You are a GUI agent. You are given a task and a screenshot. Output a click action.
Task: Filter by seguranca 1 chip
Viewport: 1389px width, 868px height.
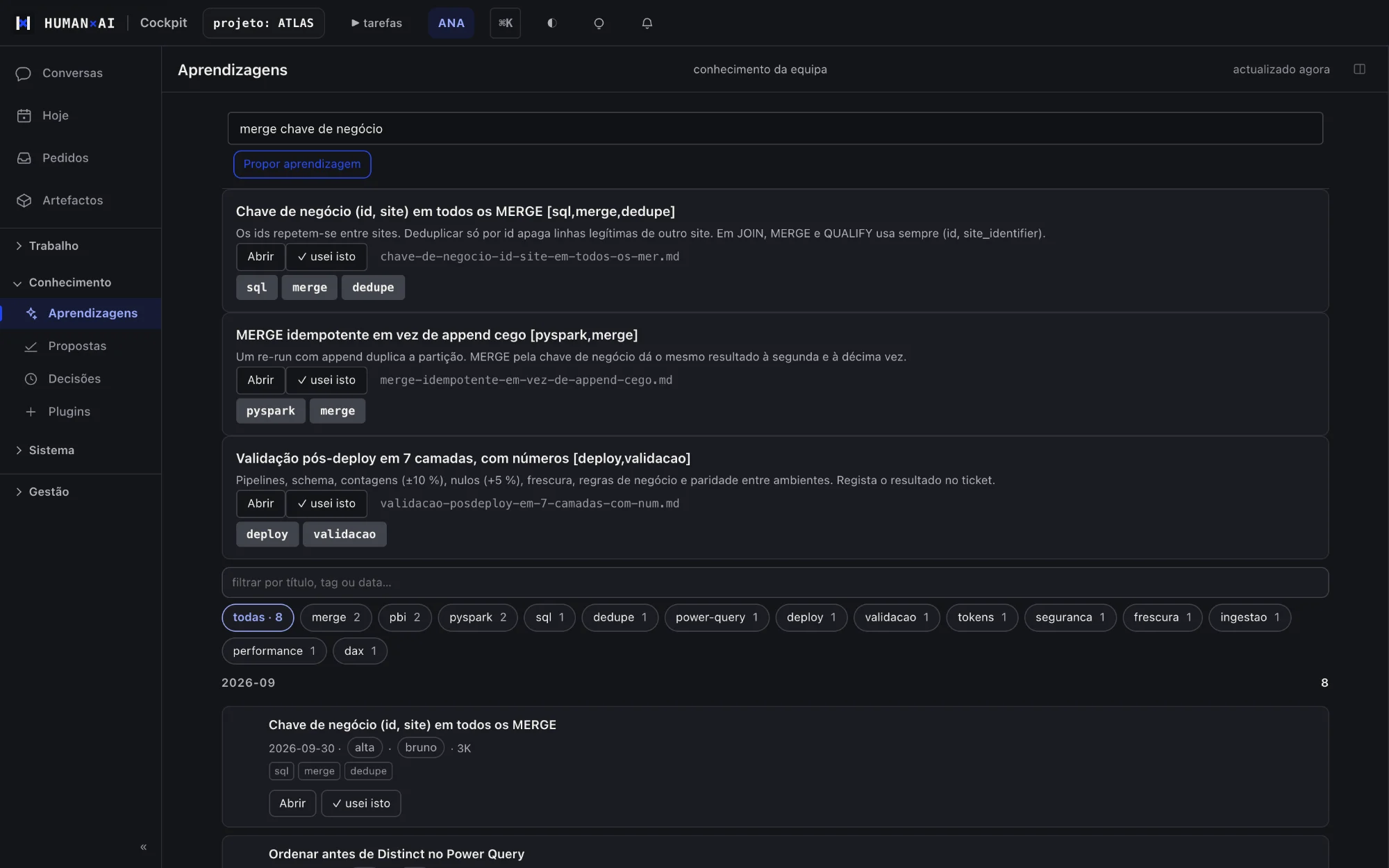[1070, 617]
